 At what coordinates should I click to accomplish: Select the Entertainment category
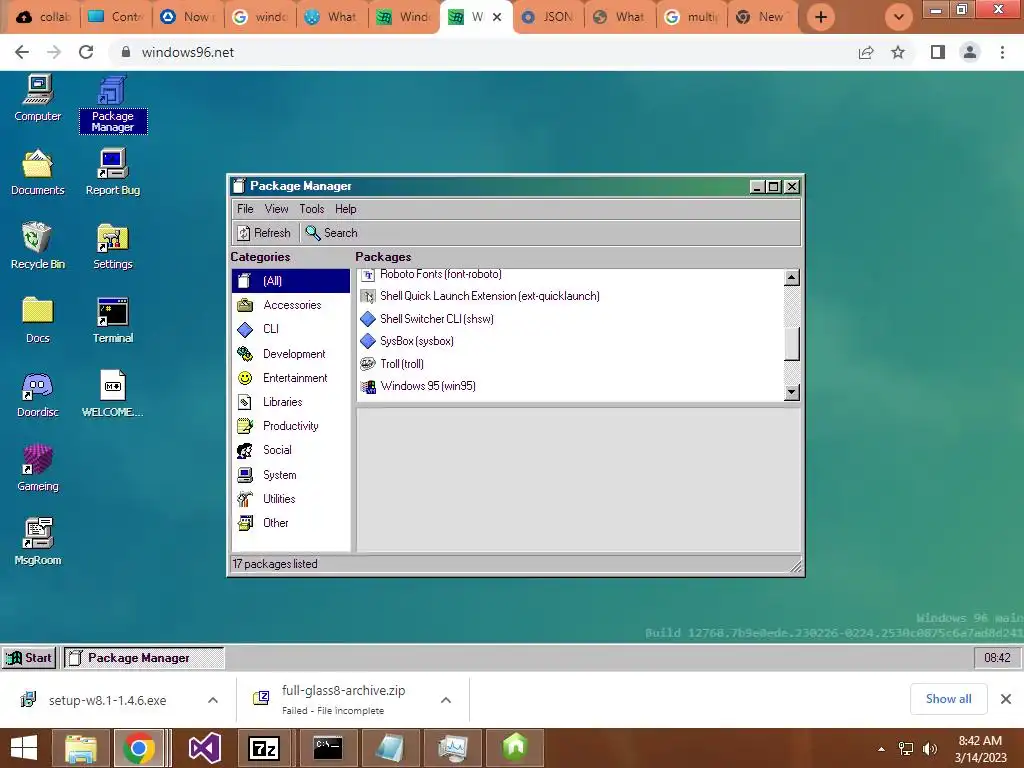(x=291, y=378)
